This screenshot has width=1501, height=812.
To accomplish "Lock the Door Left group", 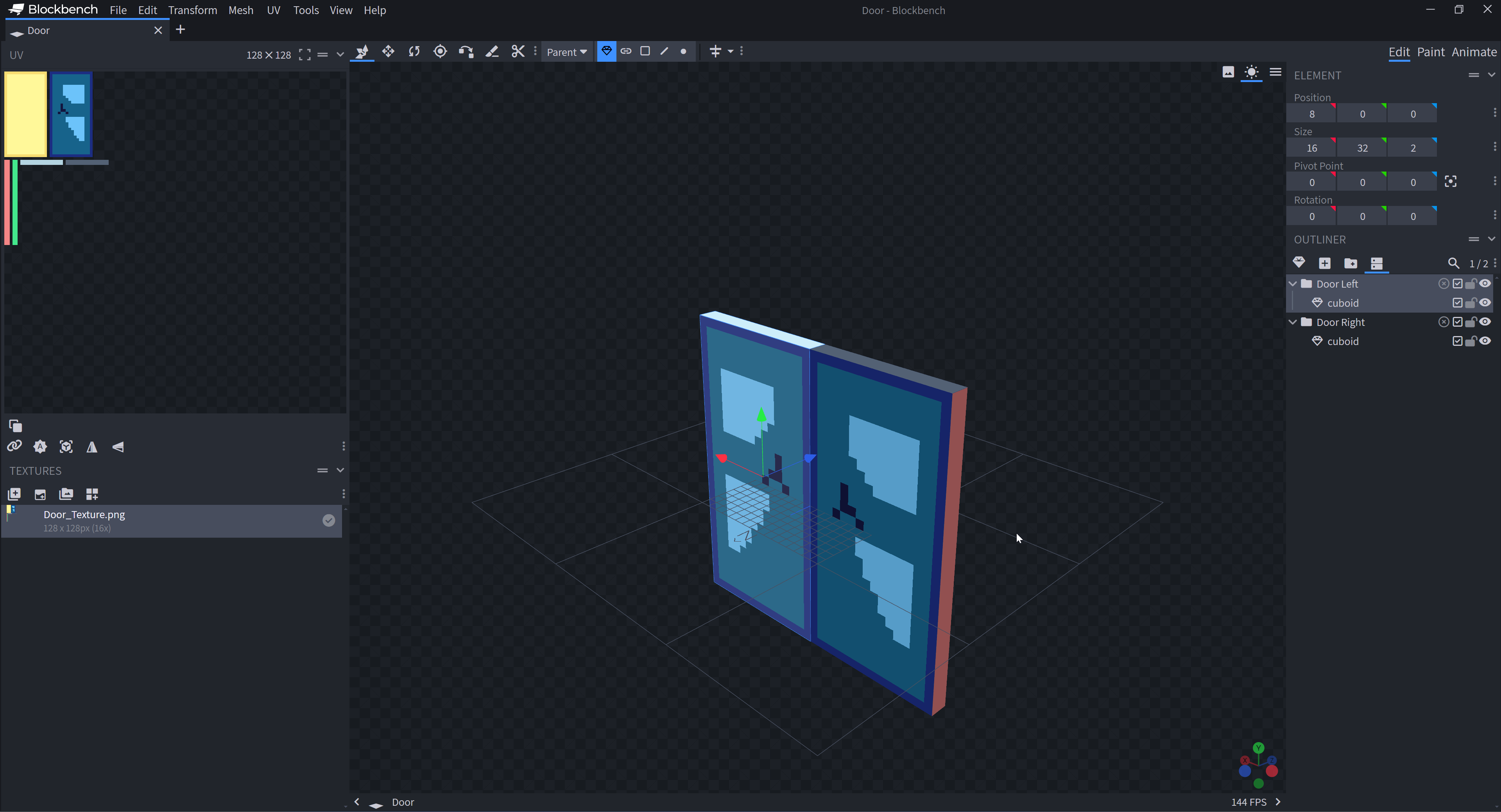I will (1471, 284).
